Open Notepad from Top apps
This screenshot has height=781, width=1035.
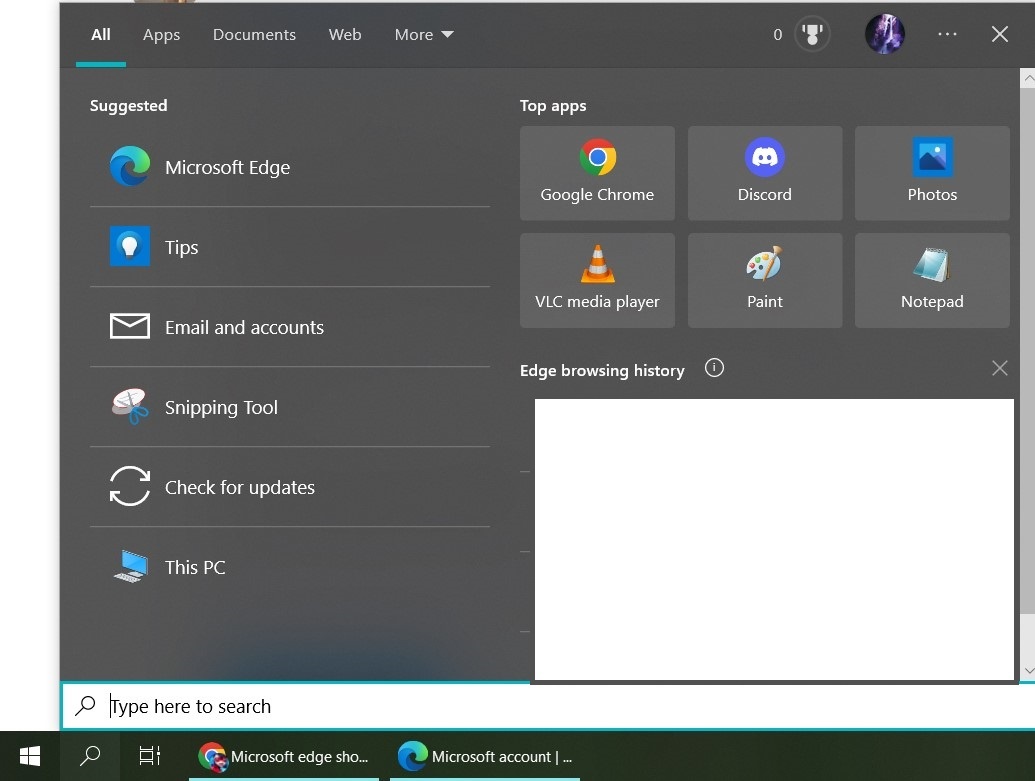coord(932,280)
